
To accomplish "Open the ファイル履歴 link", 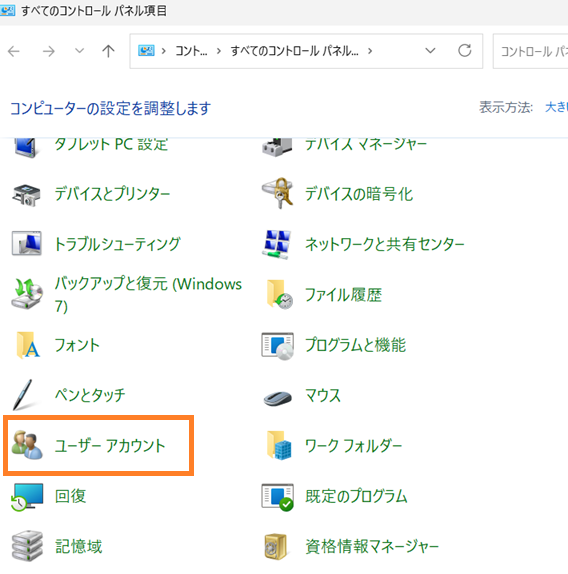I will pyautogui.click(x=343, y=295).
